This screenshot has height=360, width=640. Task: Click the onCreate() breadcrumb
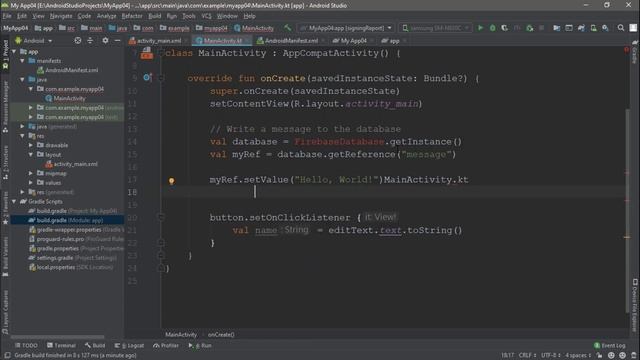click(221, 335)
